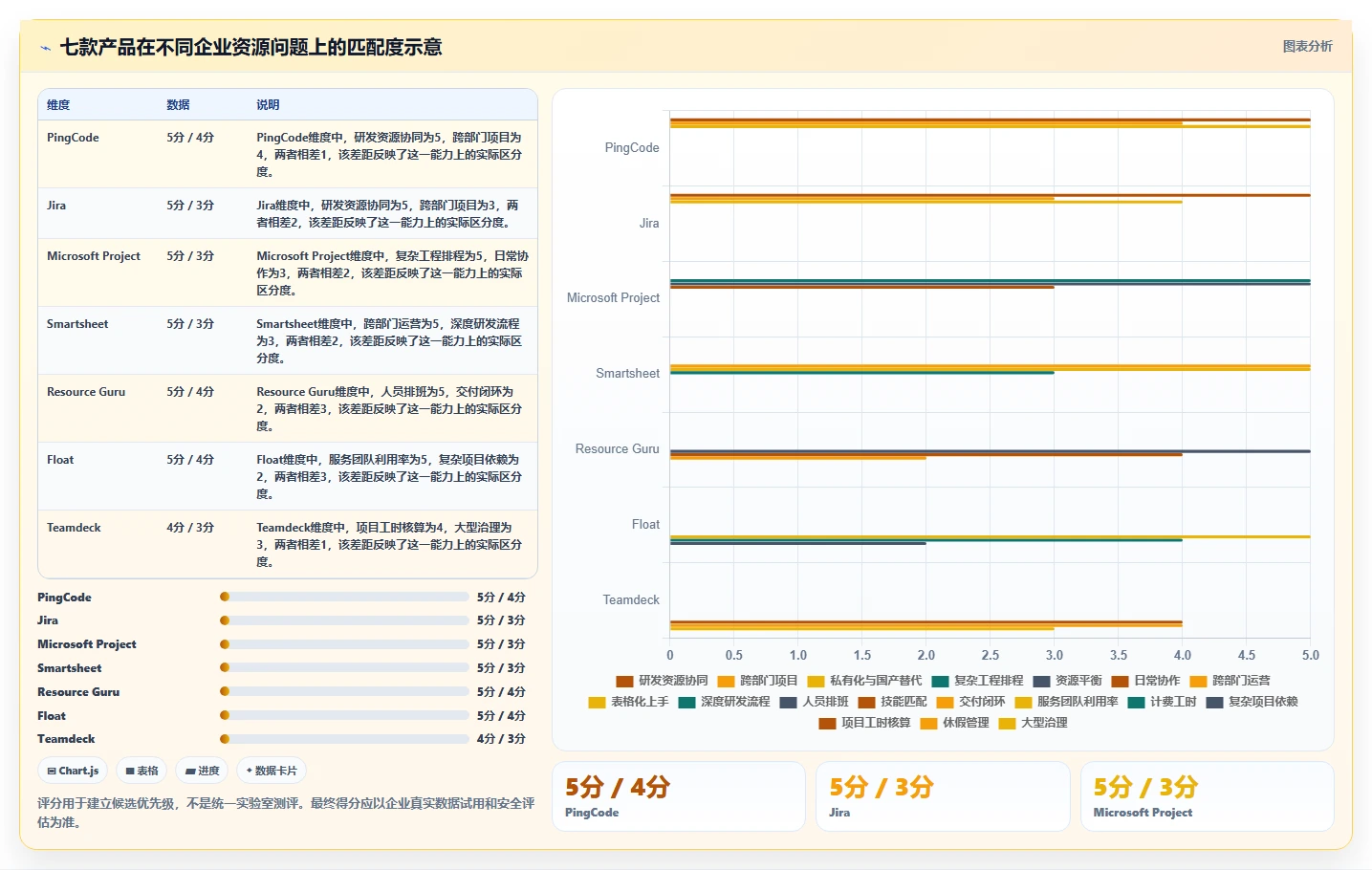Open the Jira 5分 / 3分 score card
Image resolution: width=1372 pixels, height=870 pixels.
943,796
